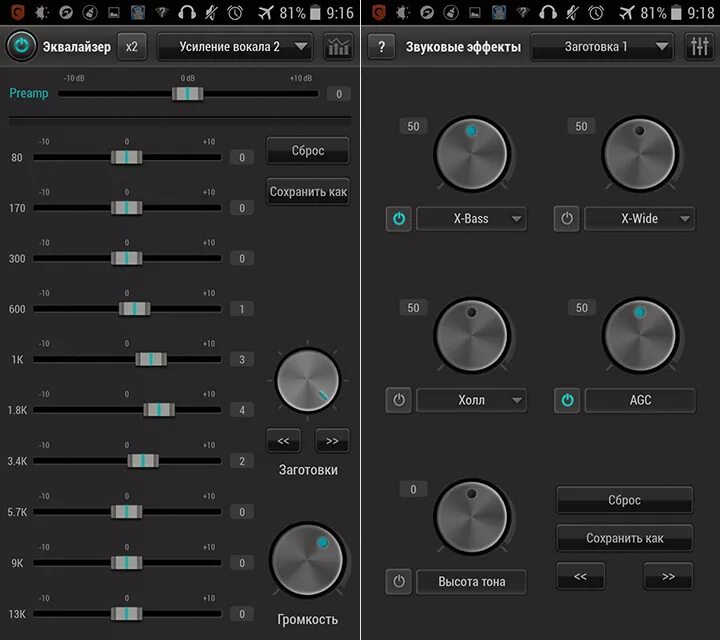Open the 'Заготовка 1' effects preset dropdown
This screenshot has width=720, height=640.
tap(602, 46)
